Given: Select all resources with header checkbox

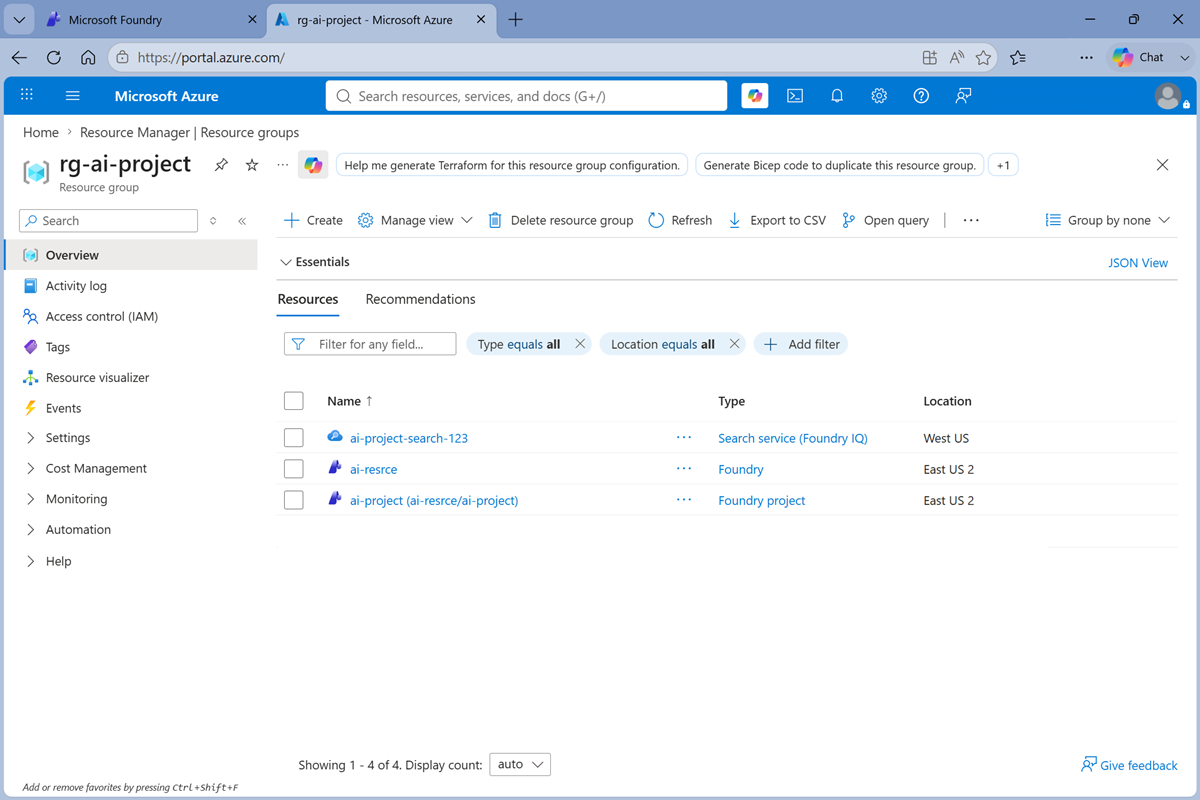Looking at the screenshot, I should [x=294, y=401].
